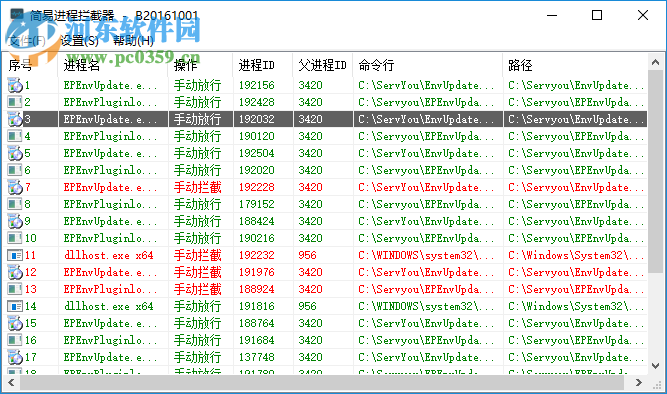Click the horizontal scrollbar right arrow
The width and height of the screenshot is (667, 394).
[x=638, y=383]
